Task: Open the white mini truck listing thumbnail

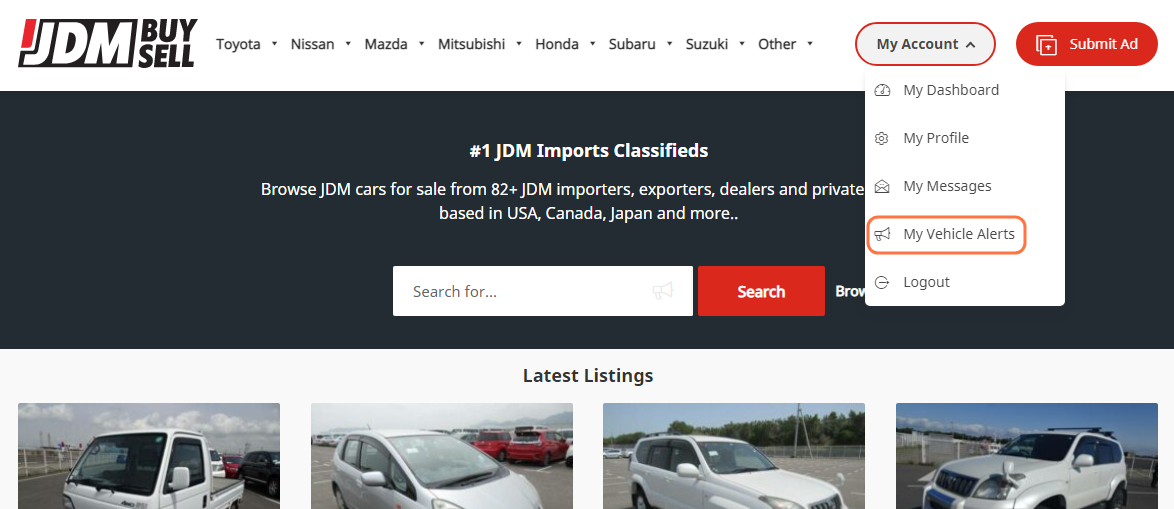Action: pyautogui.click(x=149, y=456)
